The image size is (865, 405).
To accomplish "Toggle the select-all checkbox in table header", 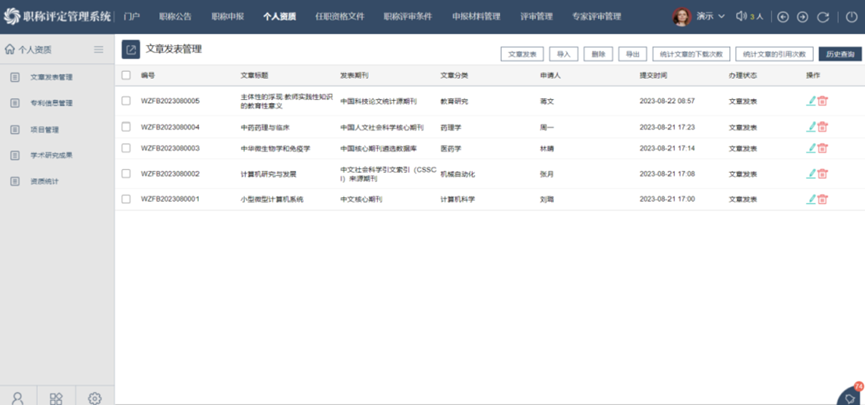I will [x=126, y=76].
